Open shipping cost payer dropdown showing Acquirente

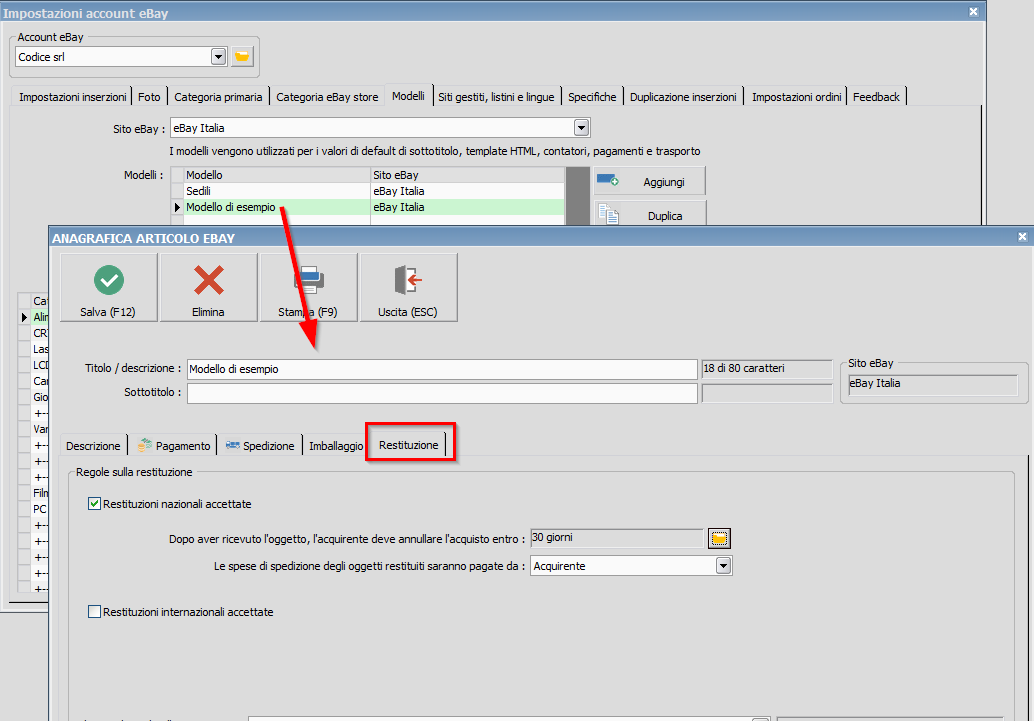pos(723,566)
